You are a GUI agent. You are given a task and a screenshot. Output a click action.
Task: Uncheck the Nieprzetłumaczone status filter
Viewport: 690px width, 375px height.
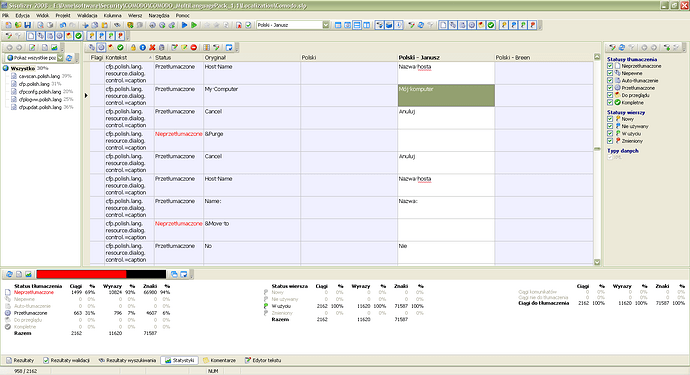tap(610, 66)
